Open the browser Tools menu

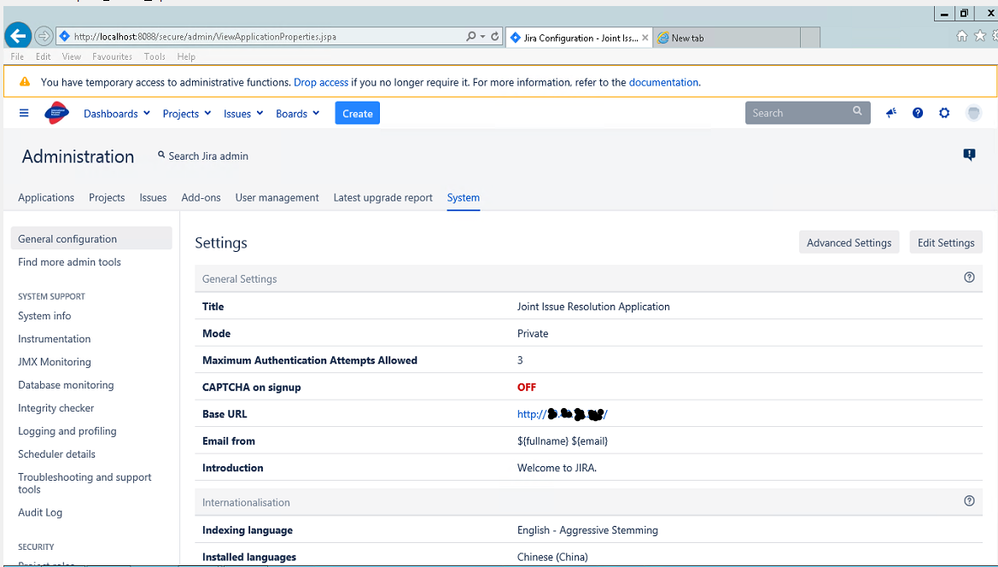[155, 57]
